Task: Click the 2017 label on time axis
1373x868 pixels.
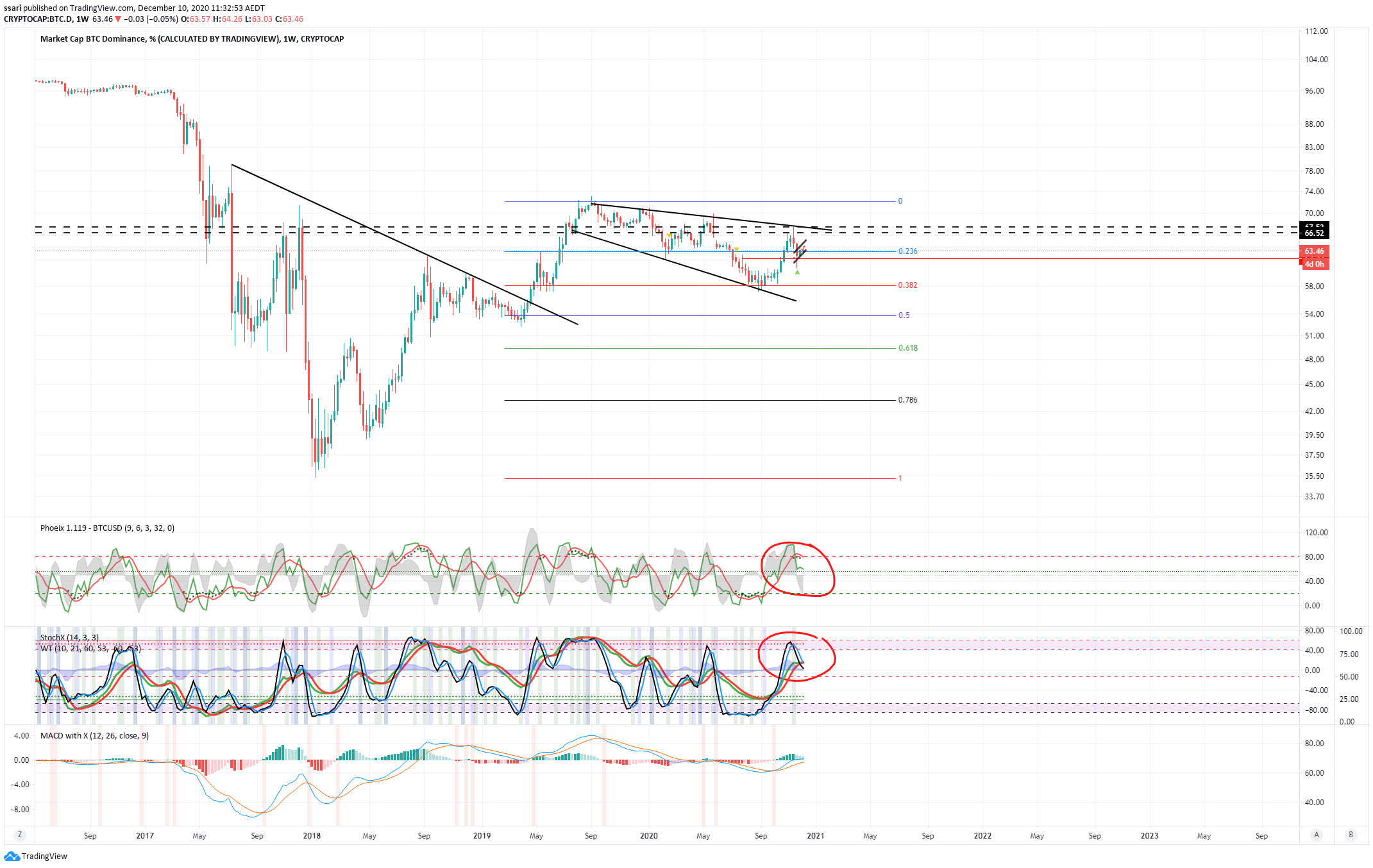Action: coord(145,835)
